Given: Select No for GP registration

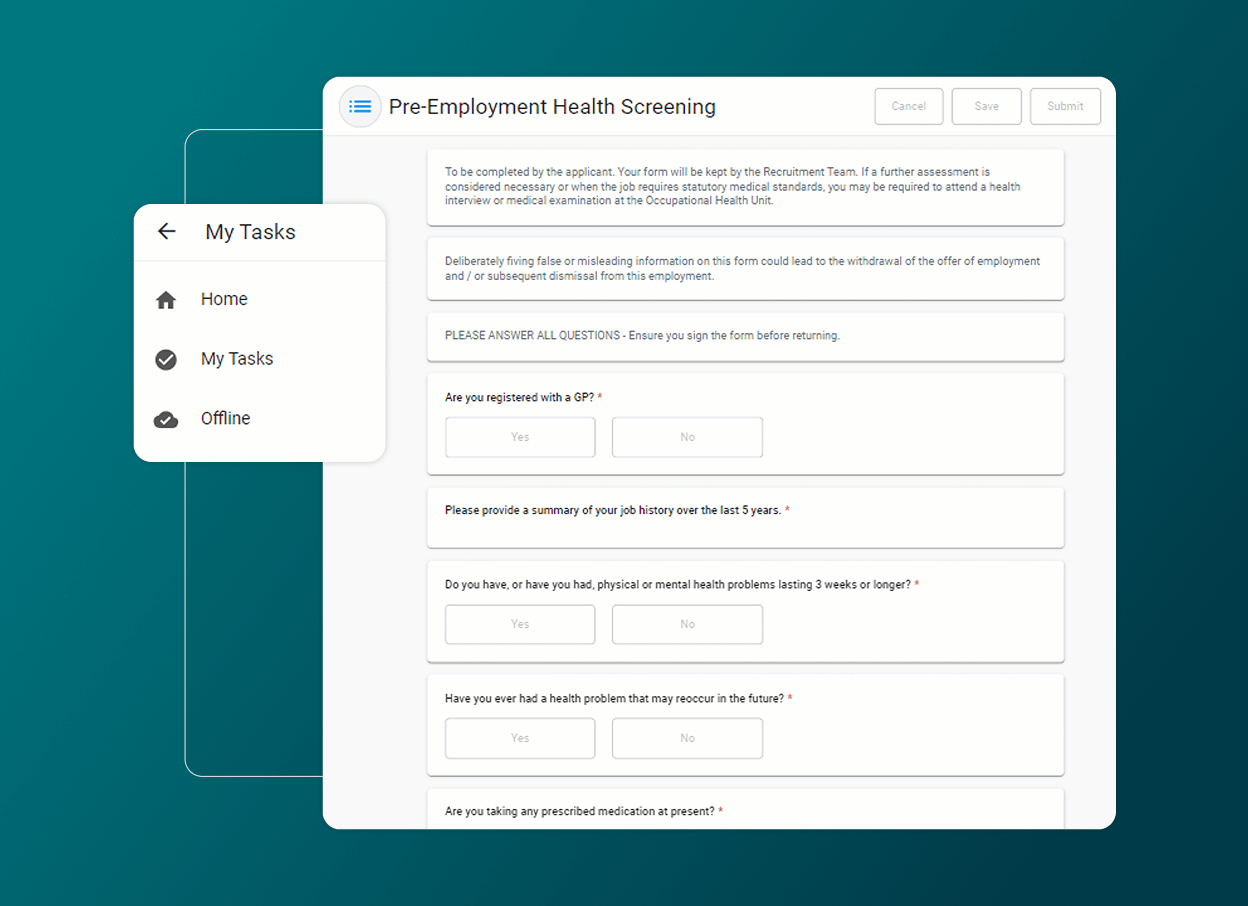Looking at the screenshot, I should coord(687,437).
